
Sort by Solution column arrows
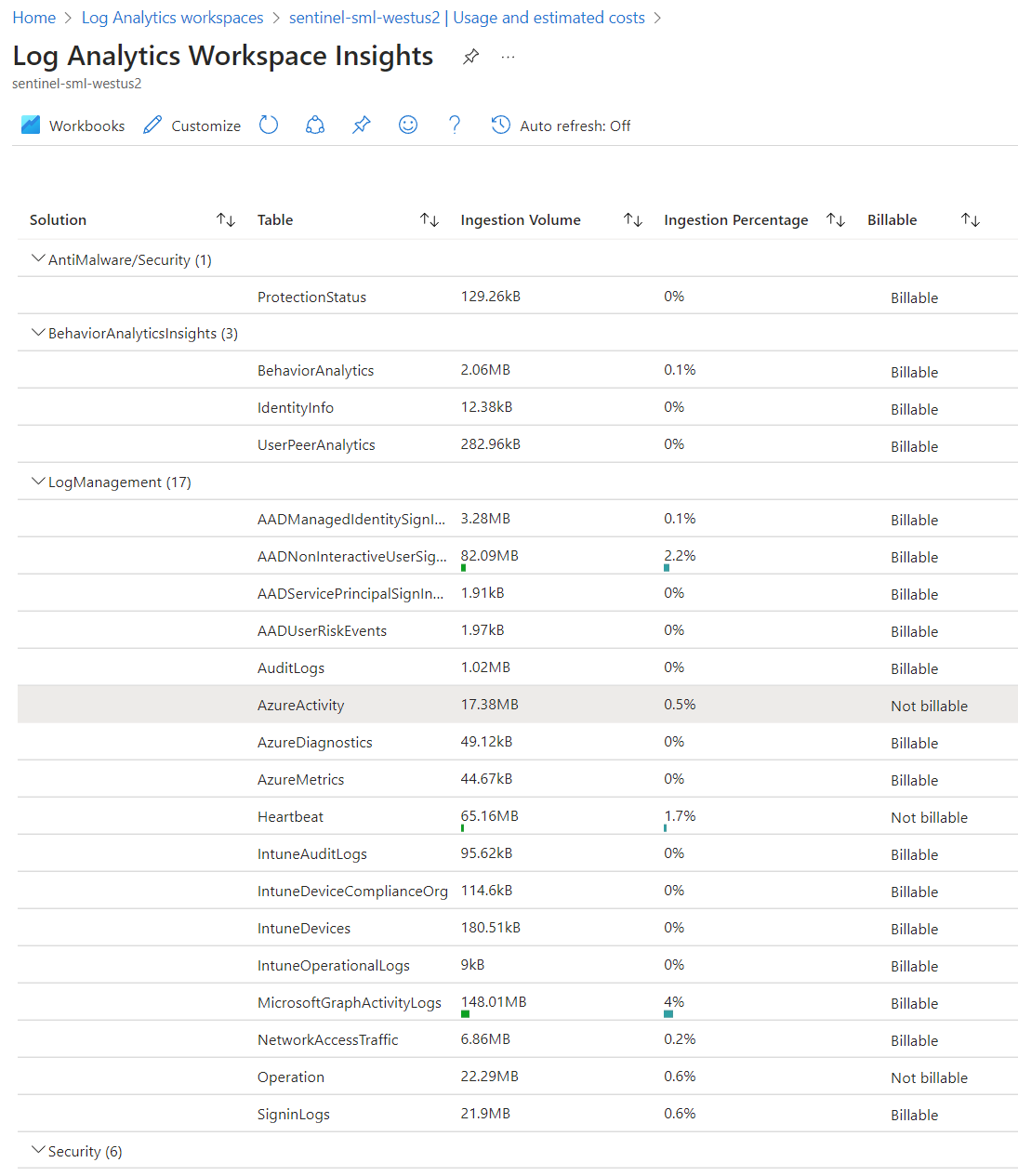pyautogui.click(x=226, y=219)
